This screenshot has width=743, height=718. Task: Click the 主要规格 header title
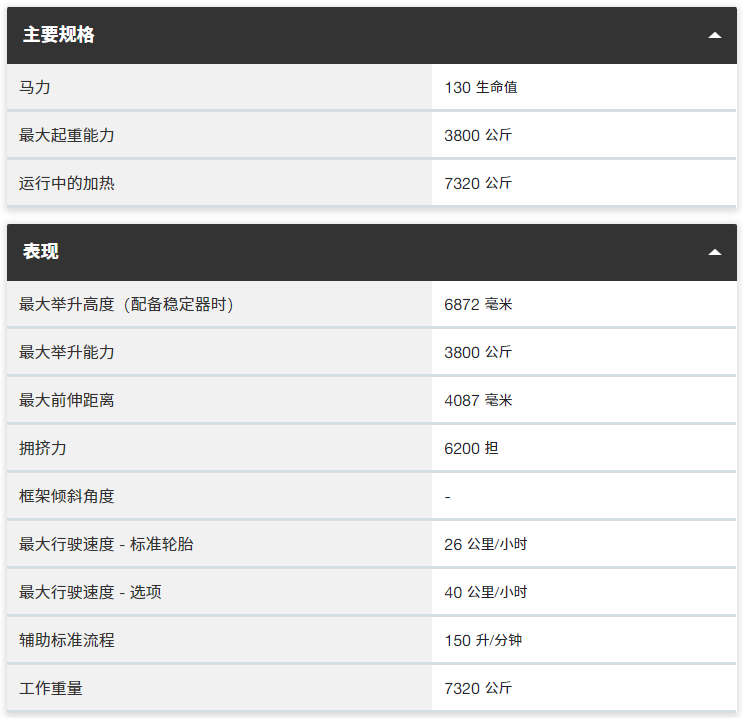(x=59, y=35)
